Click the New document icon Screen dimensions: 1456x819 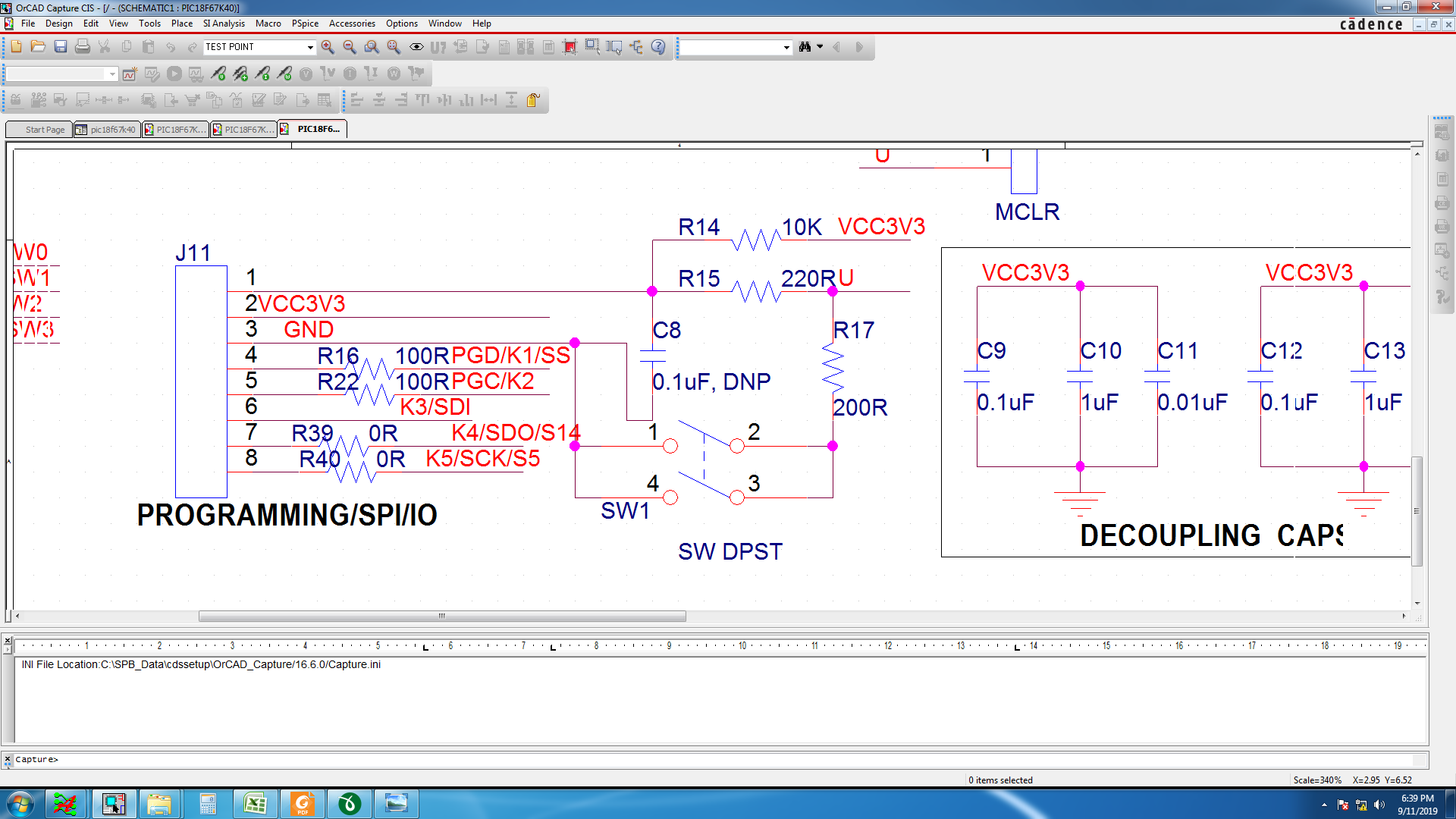tap(16, 47)
